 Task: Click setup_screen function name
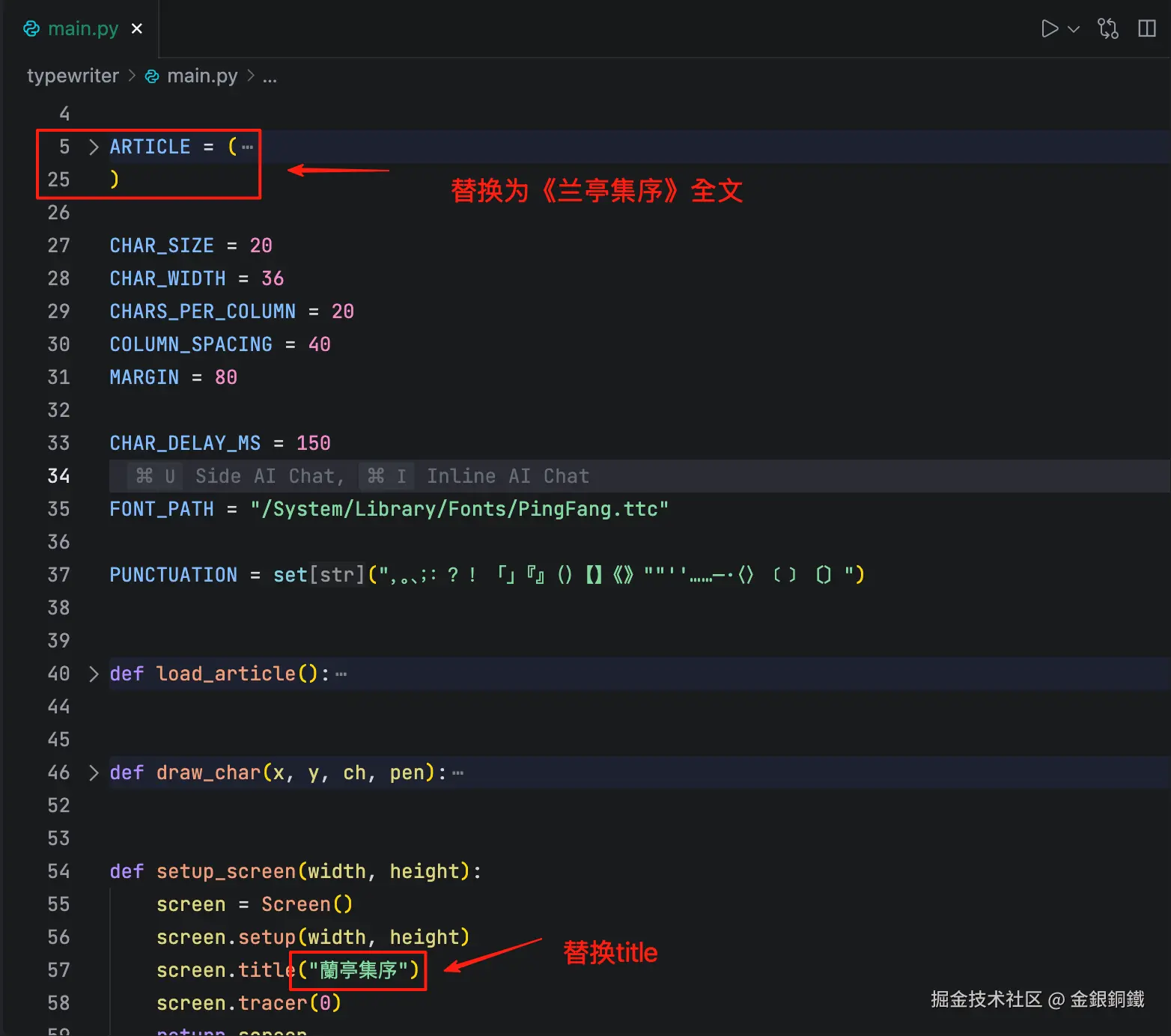226,871
